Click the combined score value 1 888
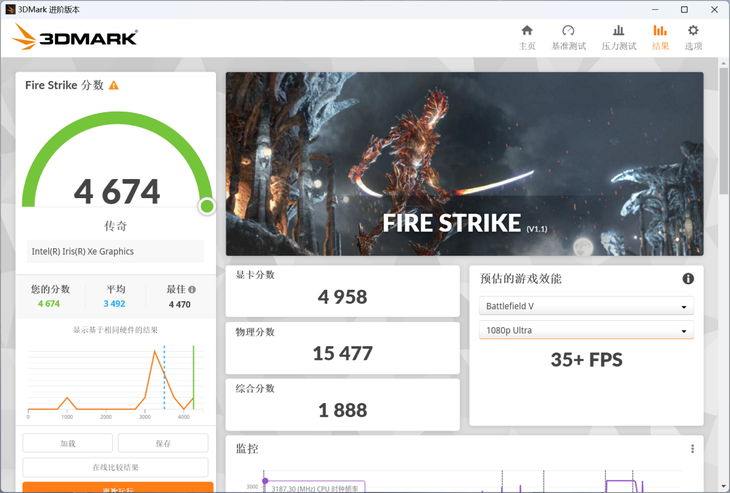 (x=342, y=410)
